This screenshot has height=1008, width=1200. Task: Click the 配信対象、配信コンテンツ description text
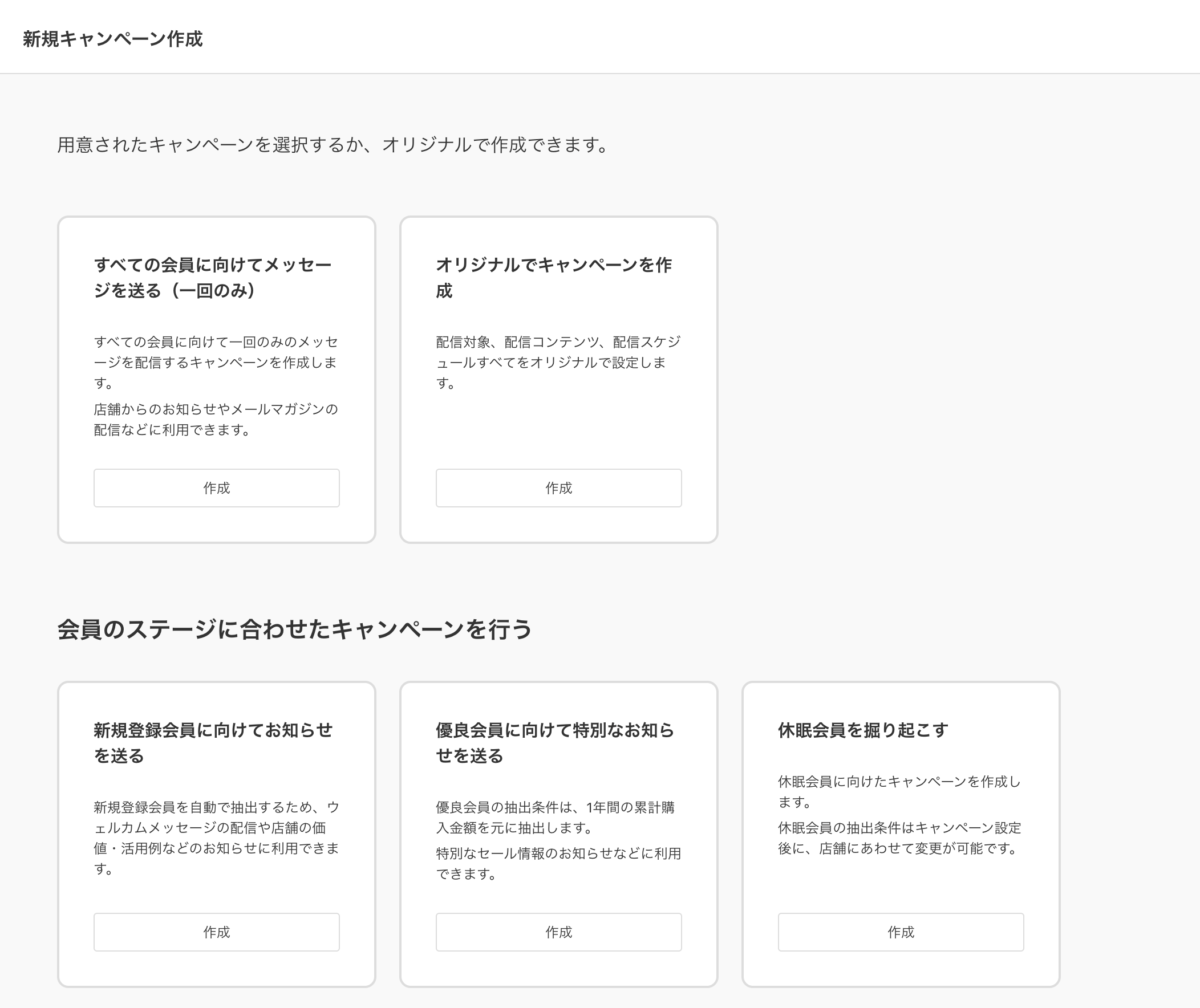click(x=558, y=362)
